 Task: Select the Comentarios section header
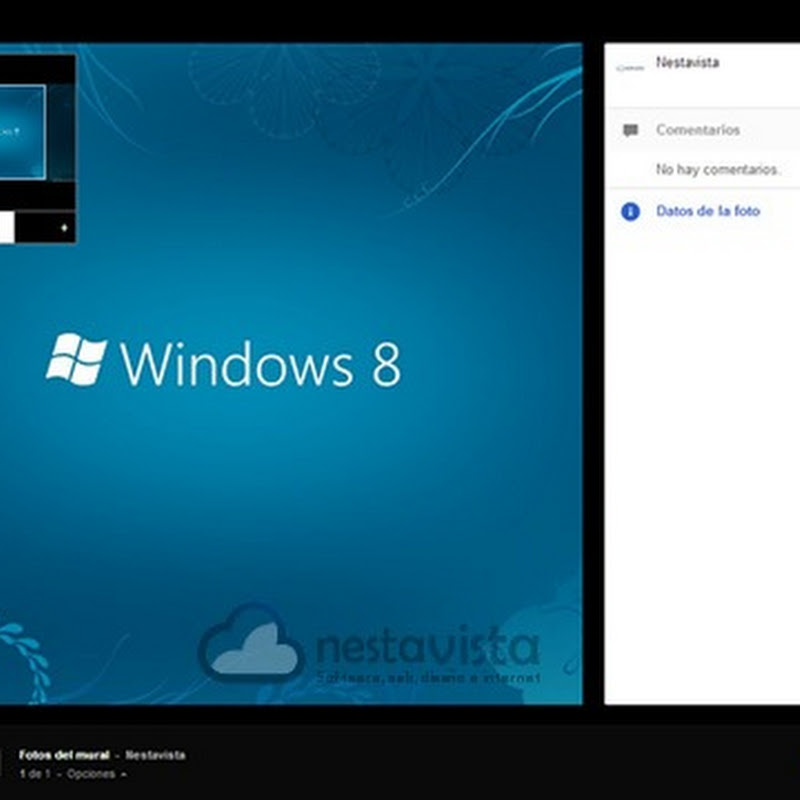point(697,130)
